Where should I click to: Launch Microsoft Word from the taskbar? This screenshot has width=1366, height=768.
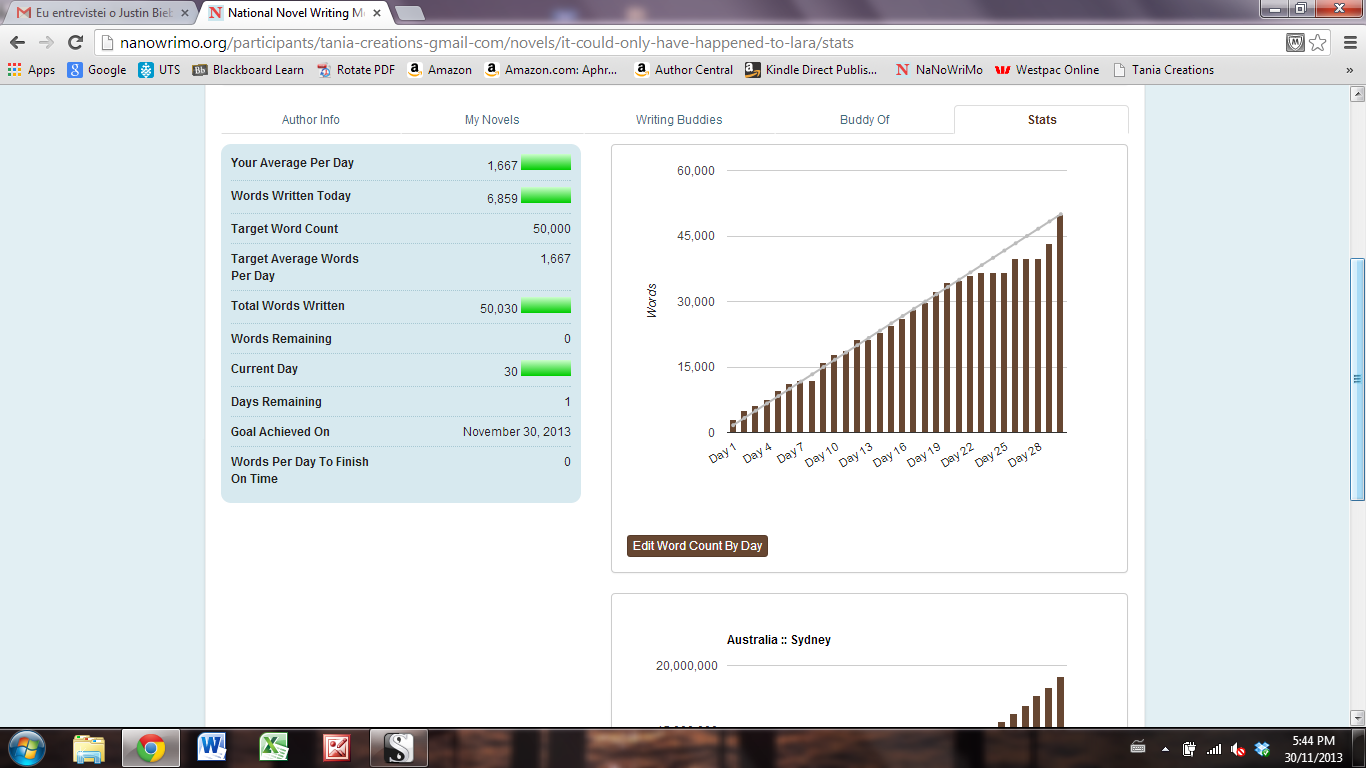point(212,747)
